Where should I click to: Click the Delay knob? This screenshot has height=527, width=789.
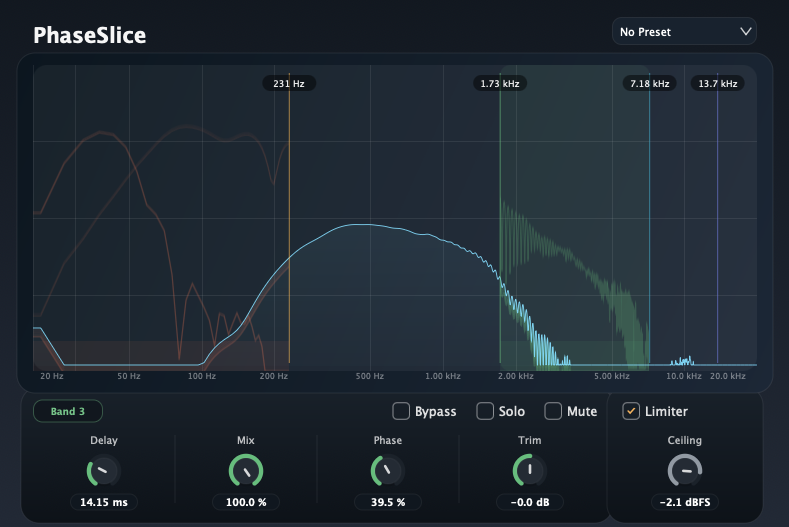click(x=104, y=471)
